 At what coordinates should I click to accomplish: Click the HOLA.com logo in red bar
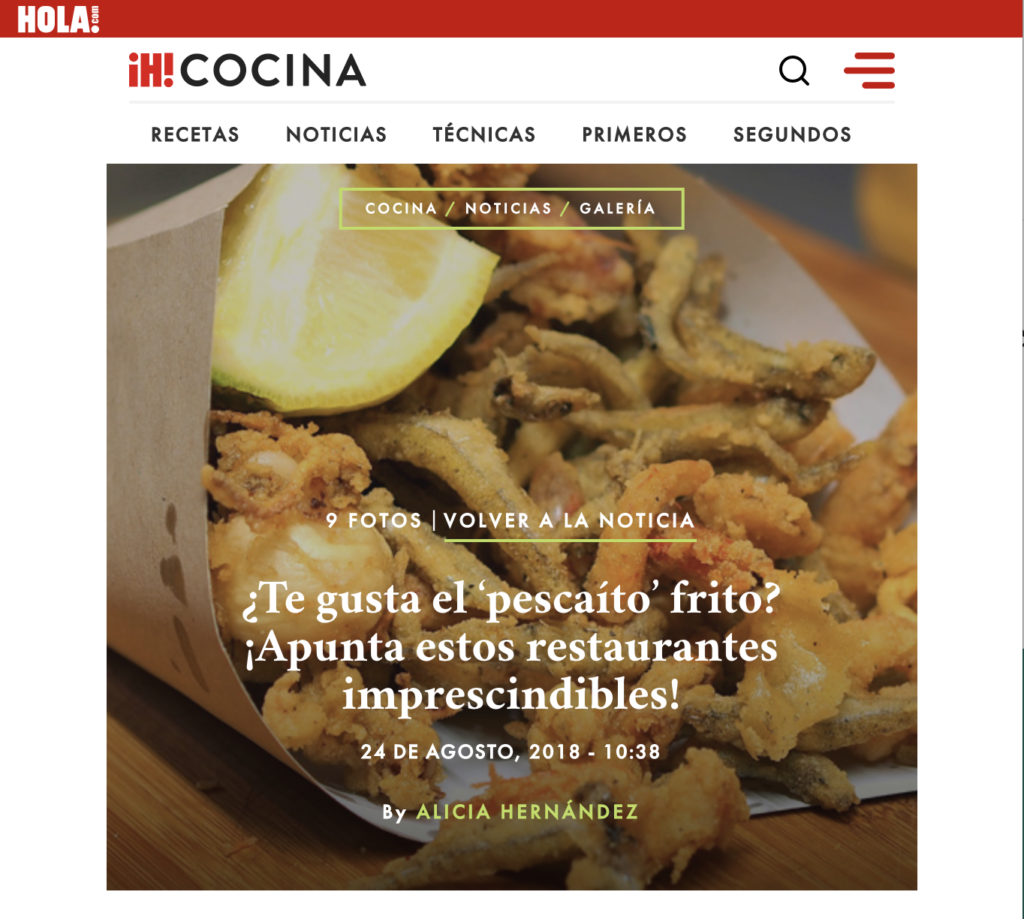58,19
